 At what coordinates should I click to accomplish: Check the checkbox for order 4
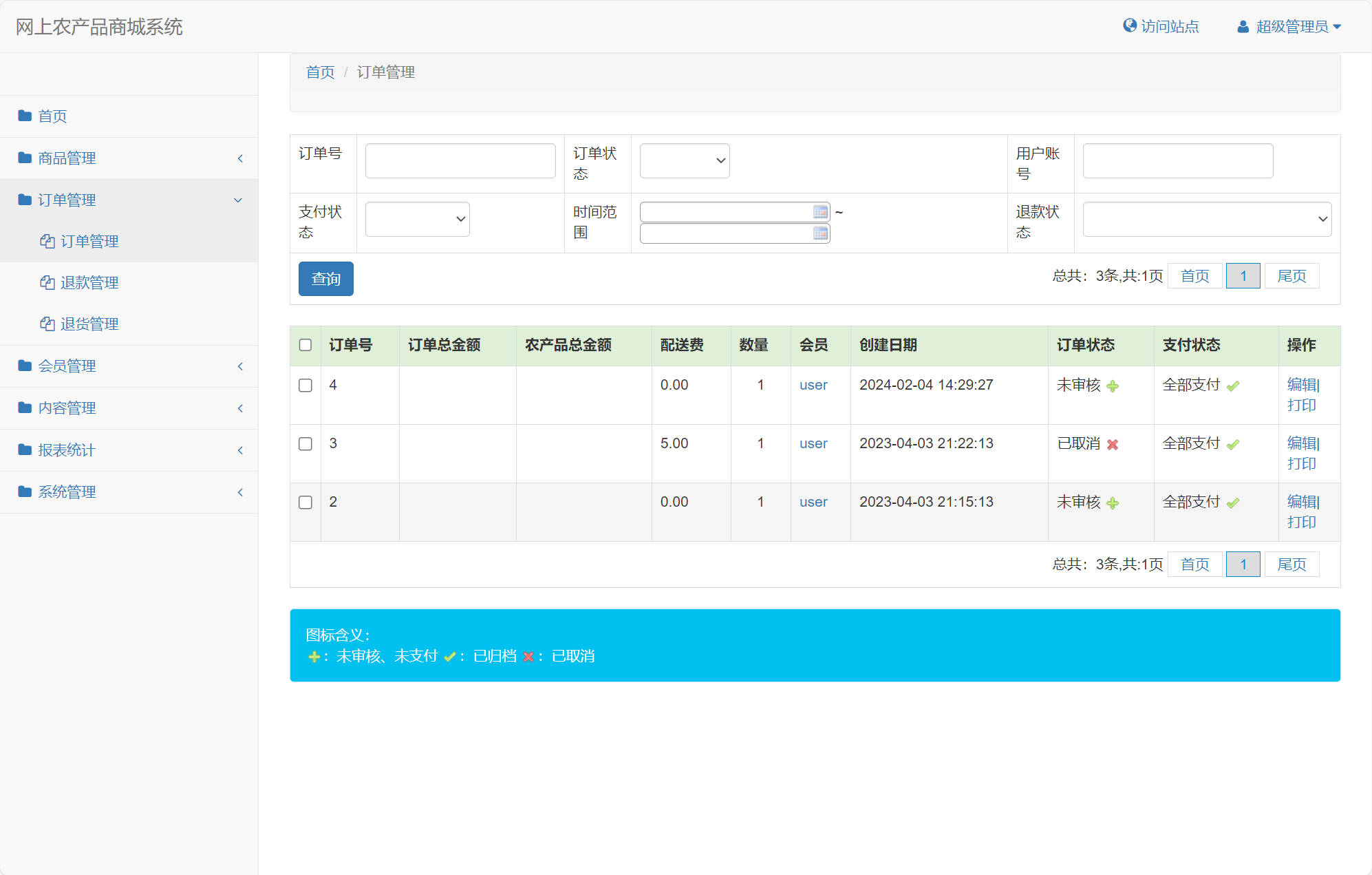tap(306, 386)
